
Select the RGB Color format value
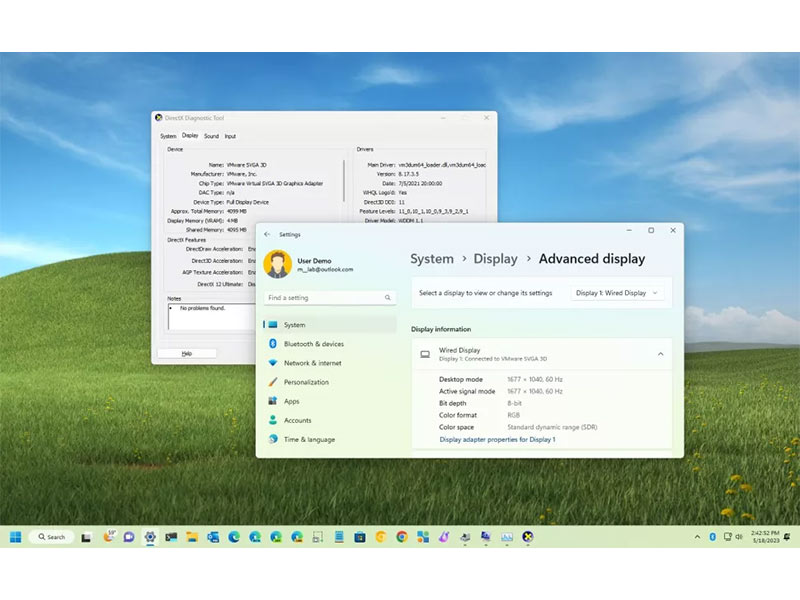pos(513,415)
